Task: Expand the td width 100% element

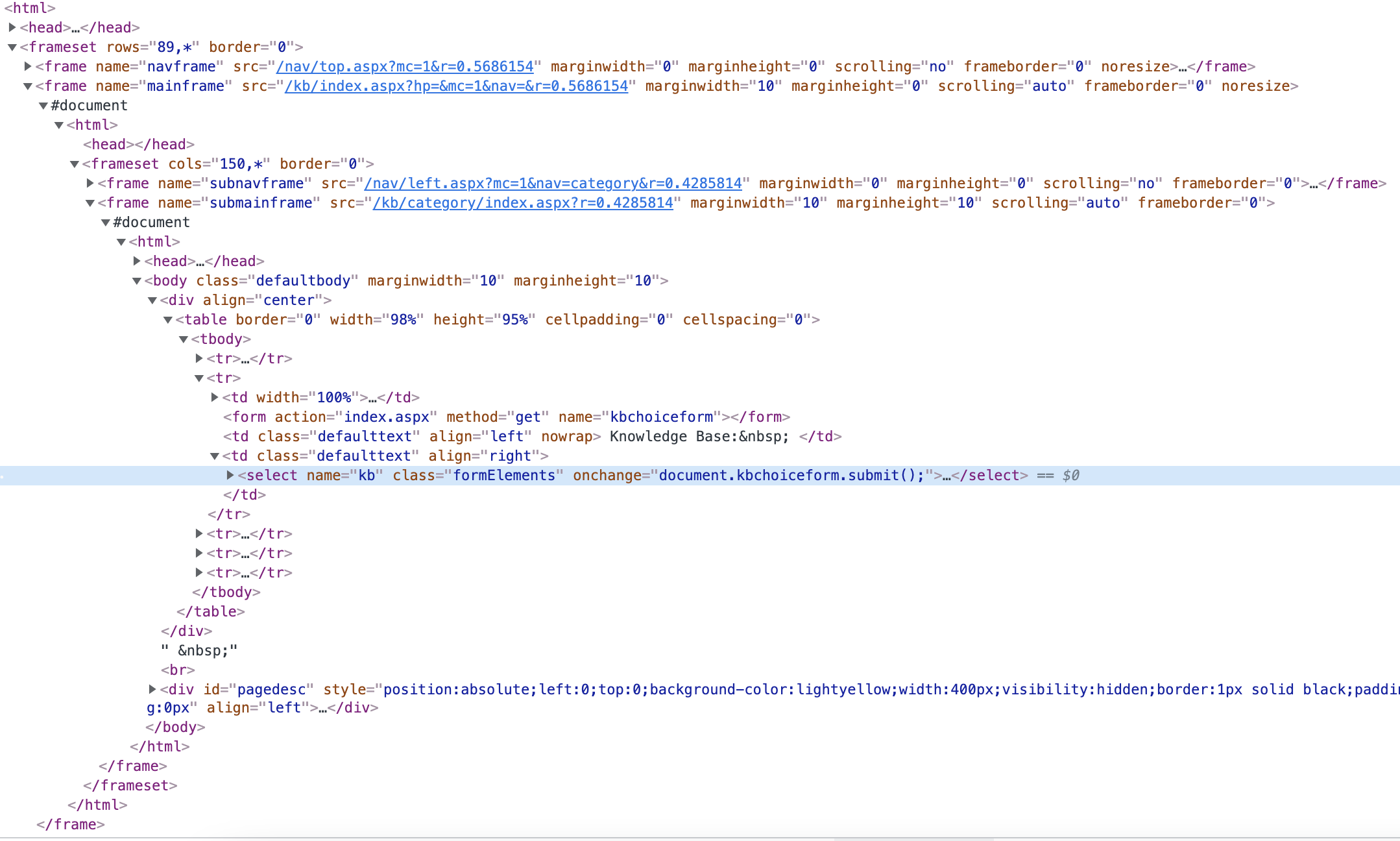Action: pos(214,397)
